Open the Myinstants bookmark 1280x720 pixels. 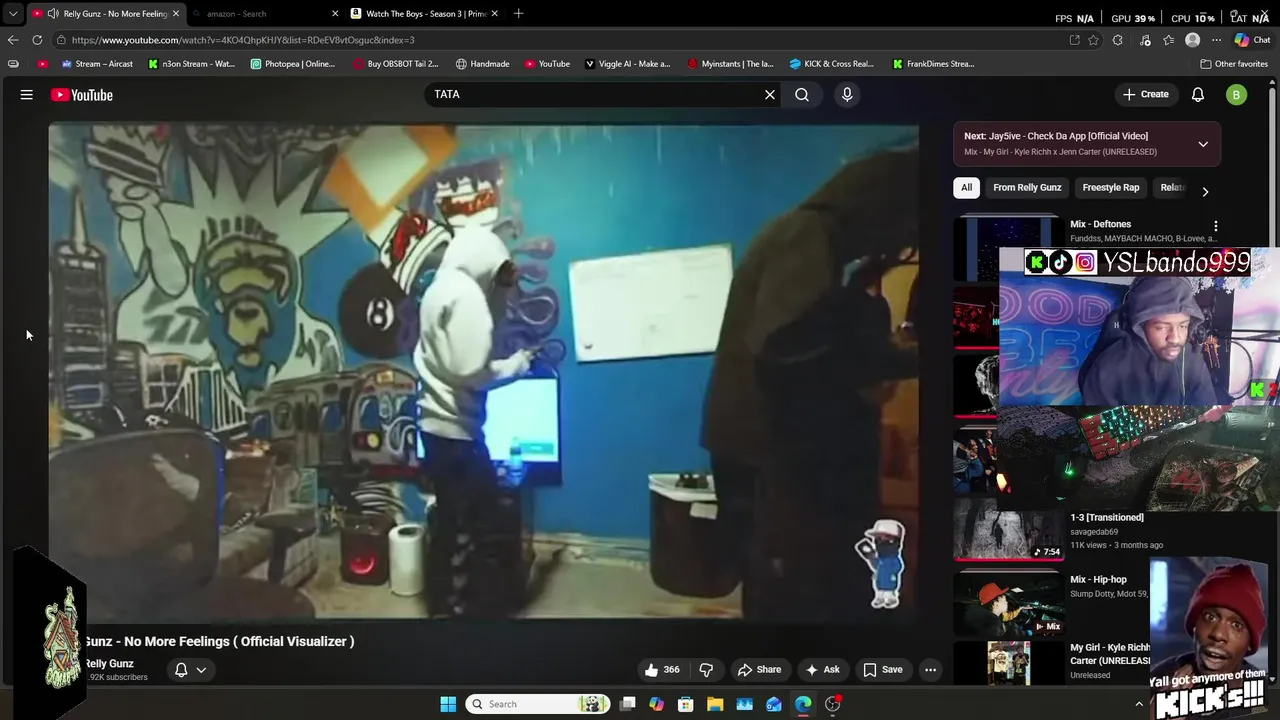[730, 64]
